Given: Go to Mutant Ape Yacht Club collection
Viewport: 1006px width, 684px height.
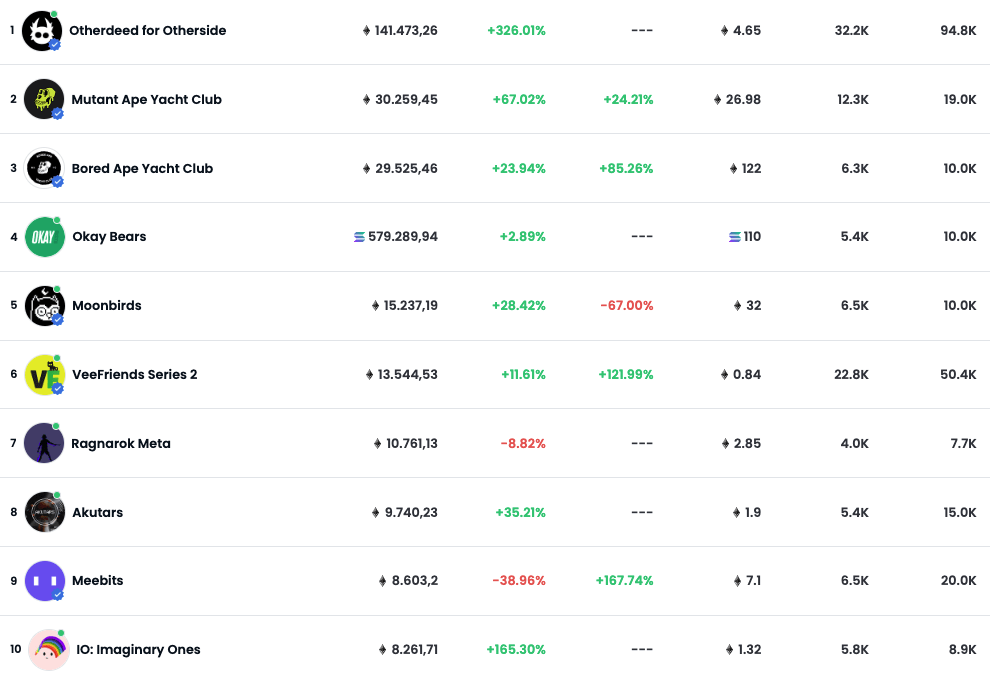Looking at the screenshot, I should [x=146, y=99].
